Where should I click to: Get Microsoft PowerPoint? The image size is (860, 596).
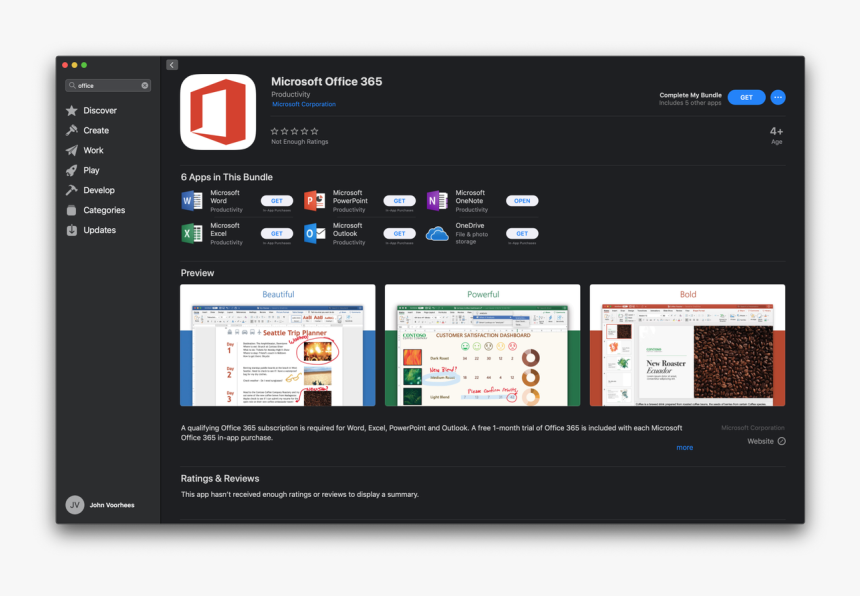coord(399,201)
